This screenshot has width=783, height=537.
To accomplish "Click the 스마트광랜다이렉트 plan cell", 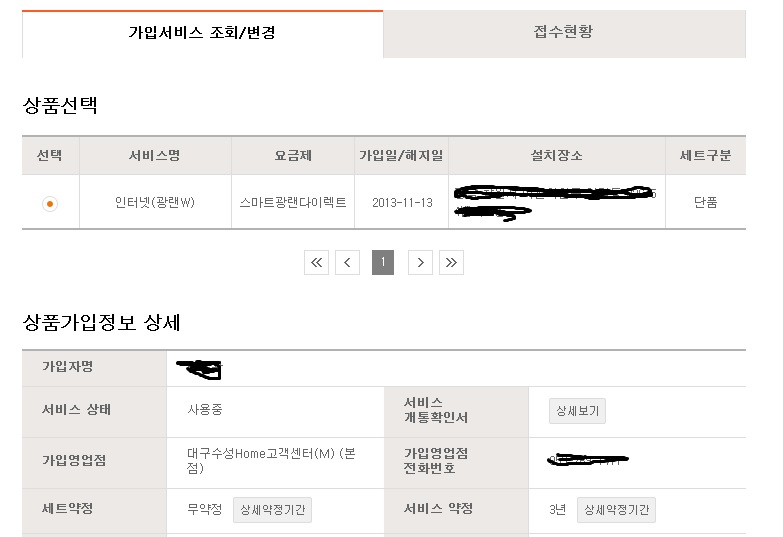I will pos(293,203).
